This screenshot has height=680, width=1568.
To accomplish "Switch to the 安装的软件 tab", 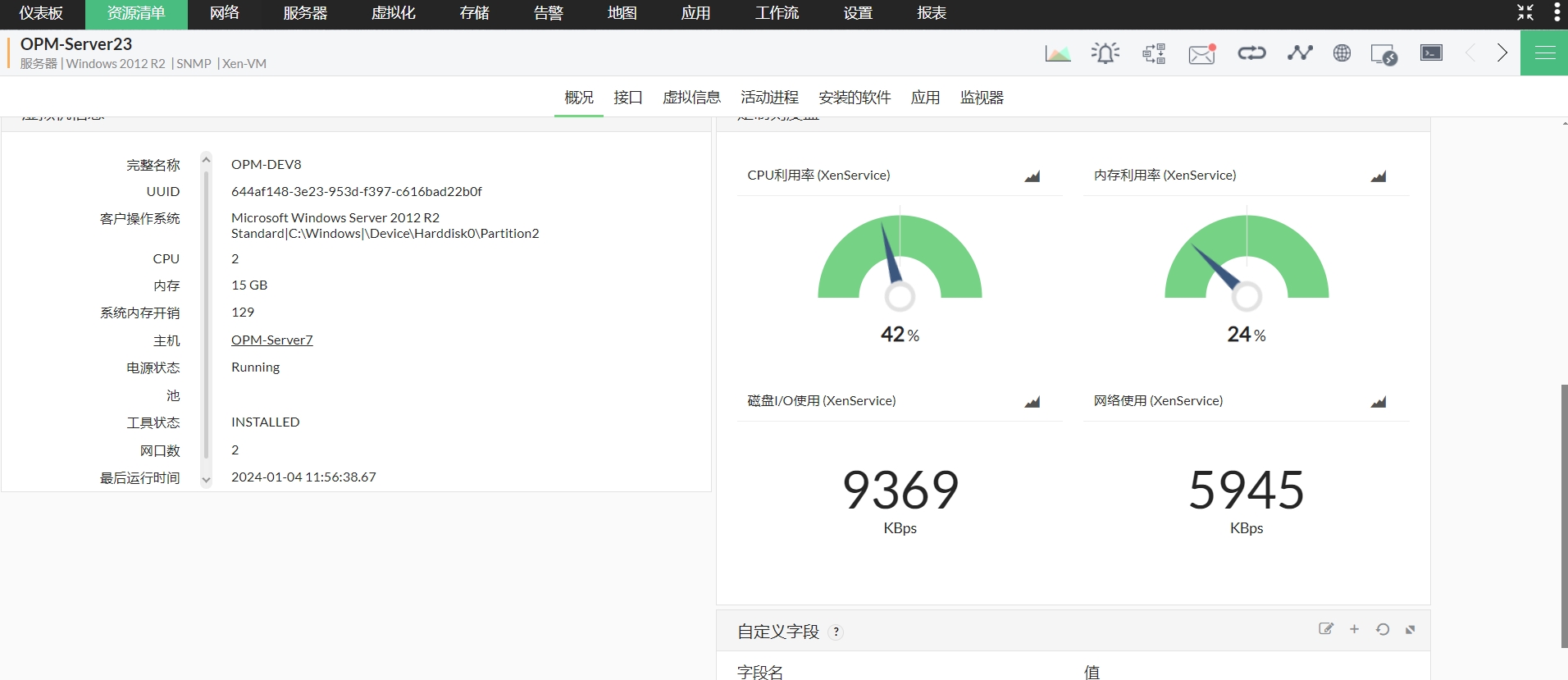I will pyautogui.click(x=855, y=98).
